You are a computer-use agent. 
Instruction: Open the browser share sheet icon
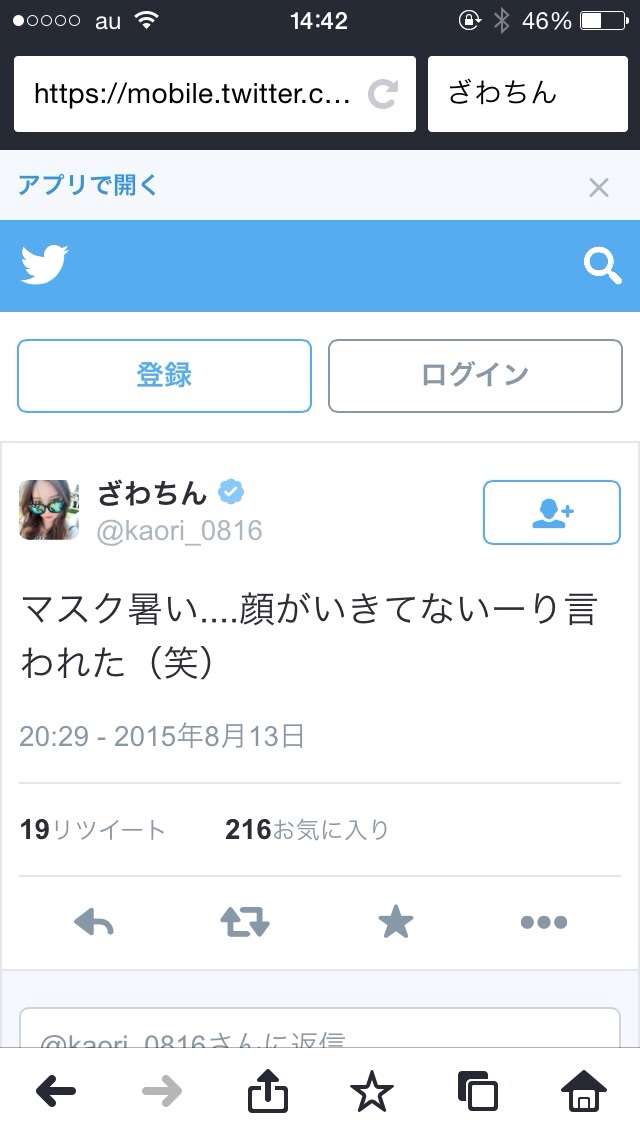267,1090
